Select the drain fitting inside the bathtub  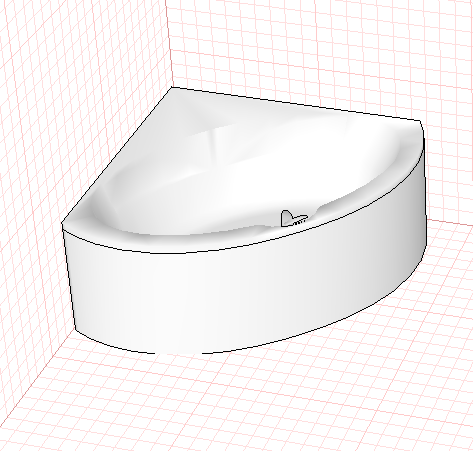[x=293, y=218]
